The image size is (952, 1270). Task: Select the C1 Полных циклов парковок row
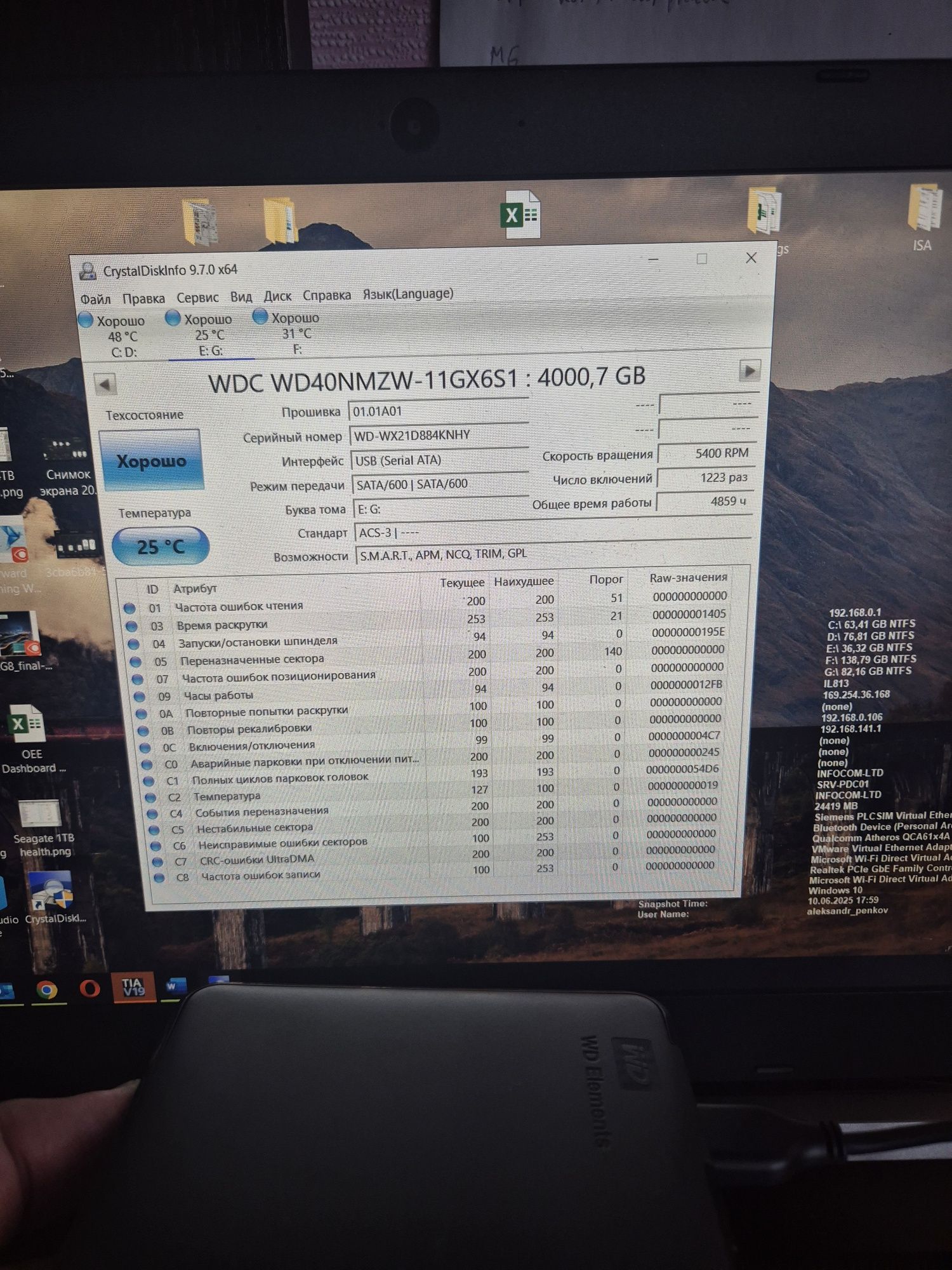tap(434, 776)
